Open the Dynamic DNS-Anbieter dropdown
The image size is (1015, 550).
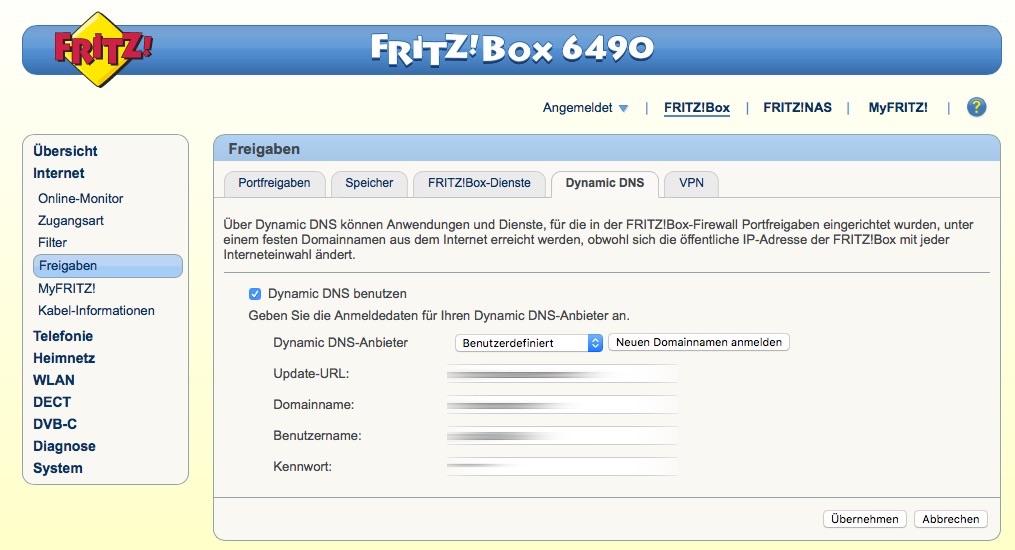pos(529,343)
